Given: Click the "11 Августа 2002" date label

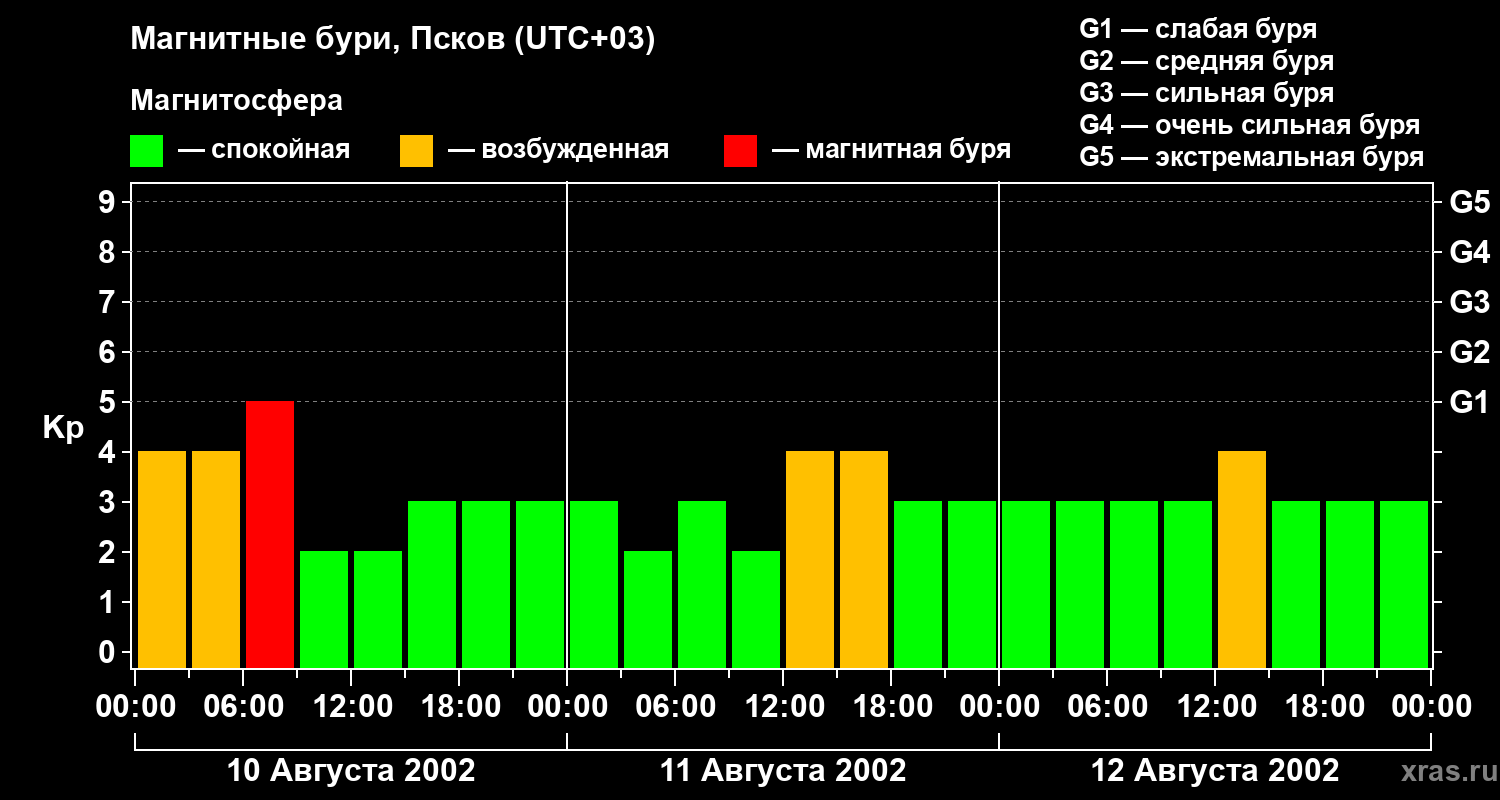Looking at the screenshot, I should (x=783, y=771).
